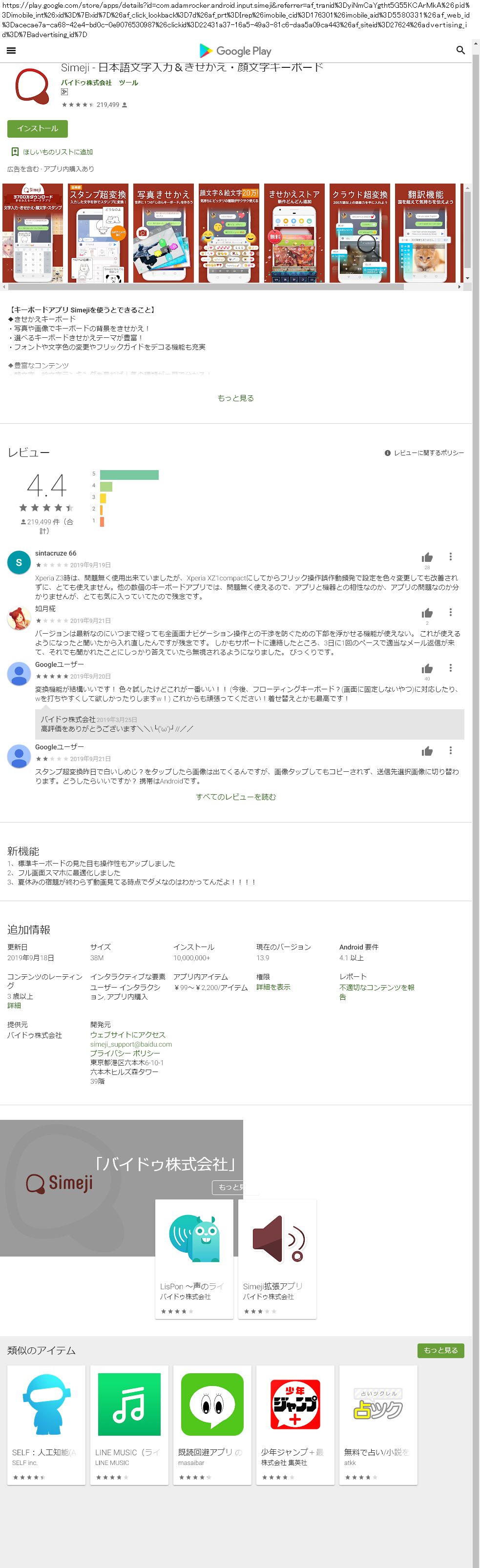Image resolution: width=480 pixels, height=1568 pixels.
Task: Add app via ほしいものリストに追加 bookmark icon
Action: [x=15, y=152]
